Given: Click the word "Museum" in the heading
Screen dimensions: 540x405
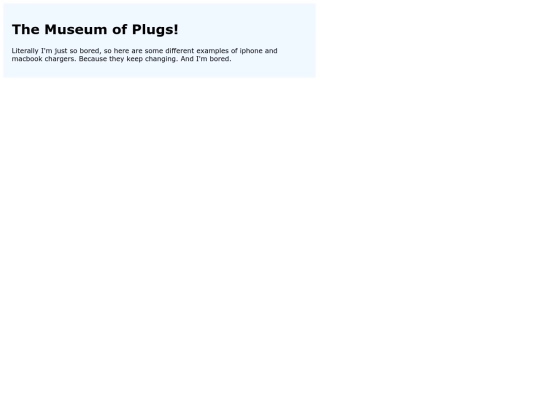Looking at the screenshot, I should [76, 30].
